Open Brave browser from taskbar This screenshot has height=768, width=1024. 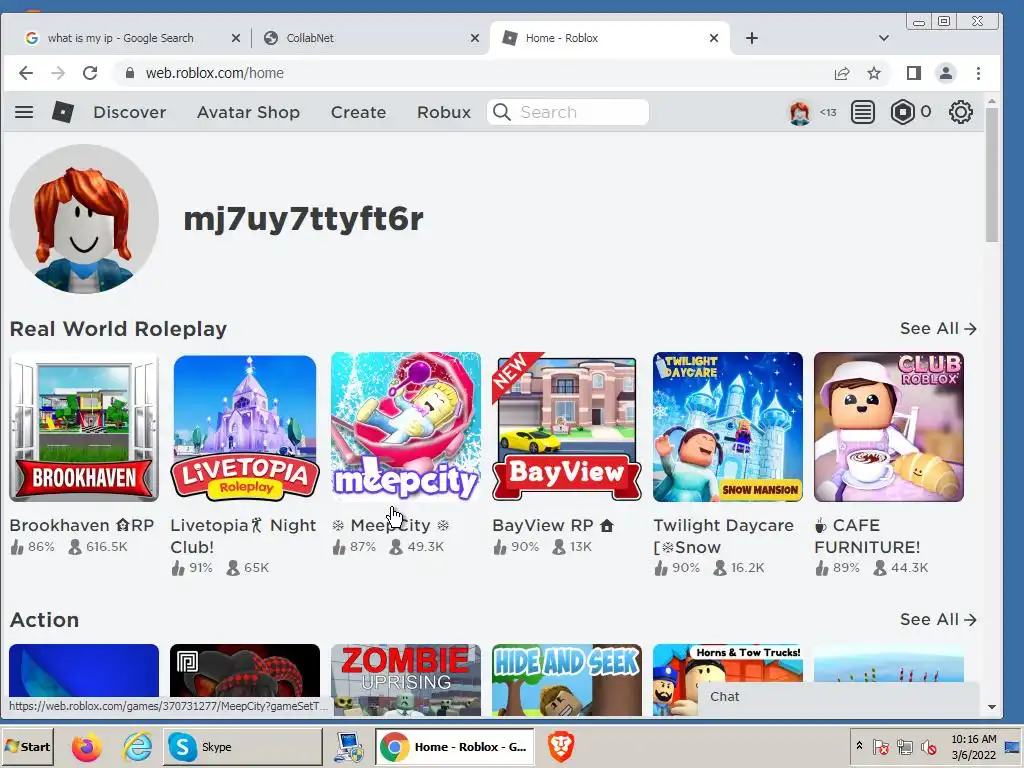pos(560,746)
